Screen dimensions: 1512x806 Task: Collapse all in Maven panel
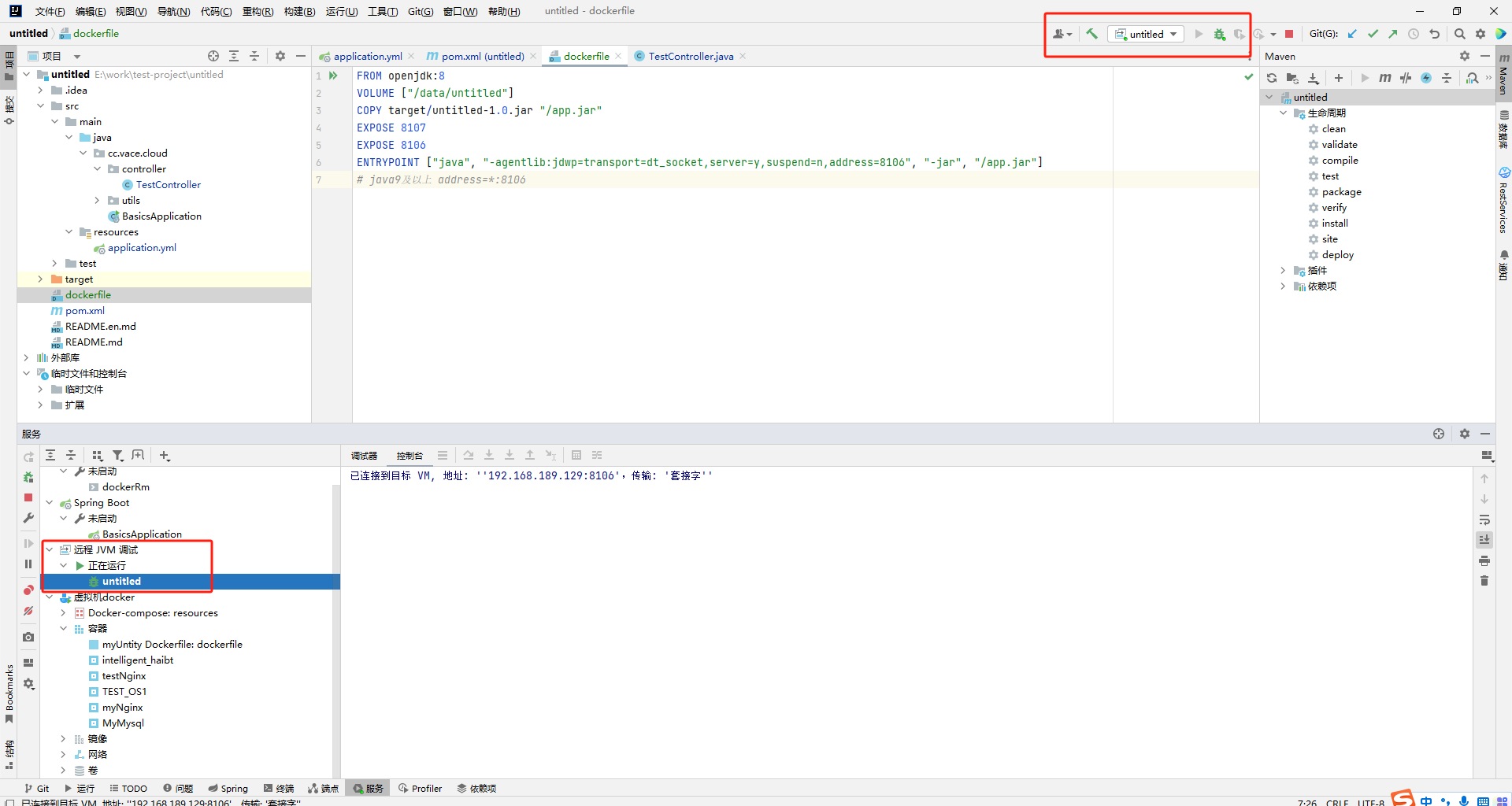[x=1447, y=78]
